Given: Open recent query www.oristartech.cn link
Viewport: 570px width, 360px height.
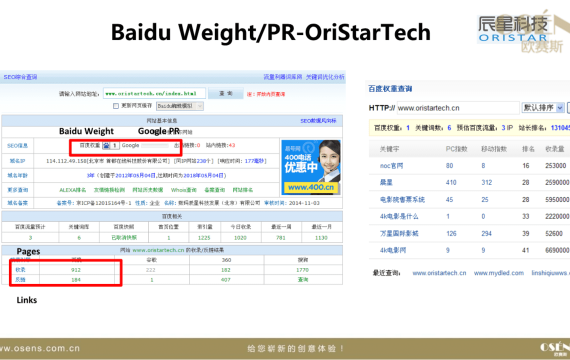Looking at the screenshot, I should click(439, 273).
